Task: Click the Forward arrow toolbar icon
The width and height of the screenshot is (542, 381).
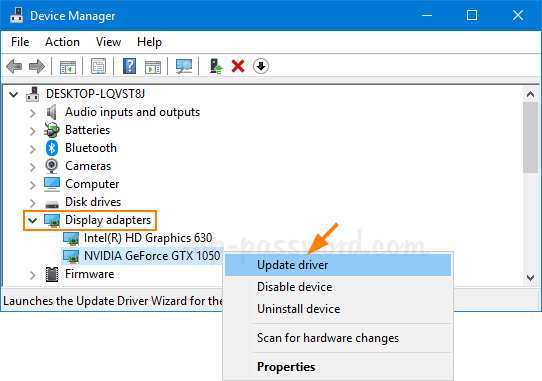Action: [x=37, y=66]
